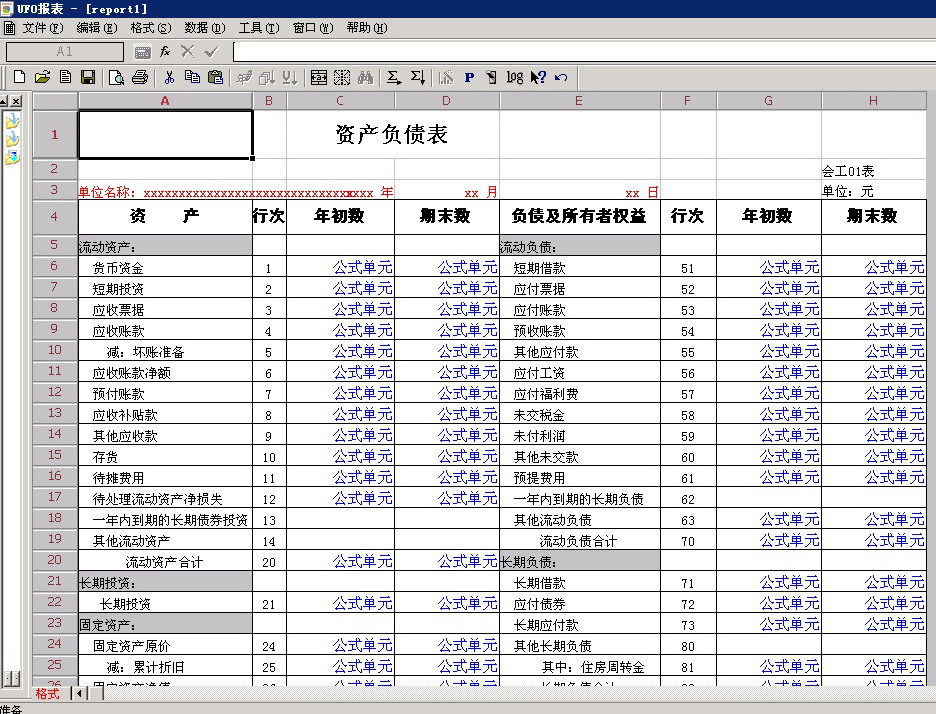Click the sum-downward sigma icon
Viewport: 936px width, 714px height.
[417, 77]
